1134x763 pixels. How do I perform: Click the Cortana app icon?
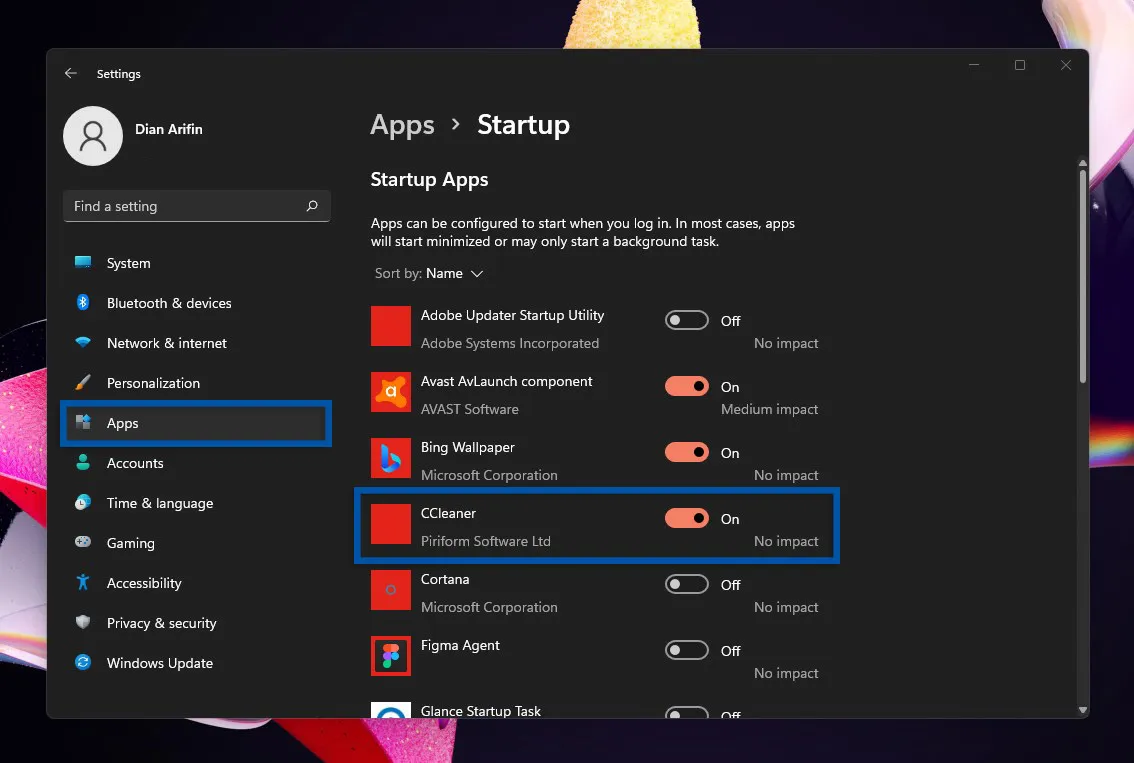390,590
